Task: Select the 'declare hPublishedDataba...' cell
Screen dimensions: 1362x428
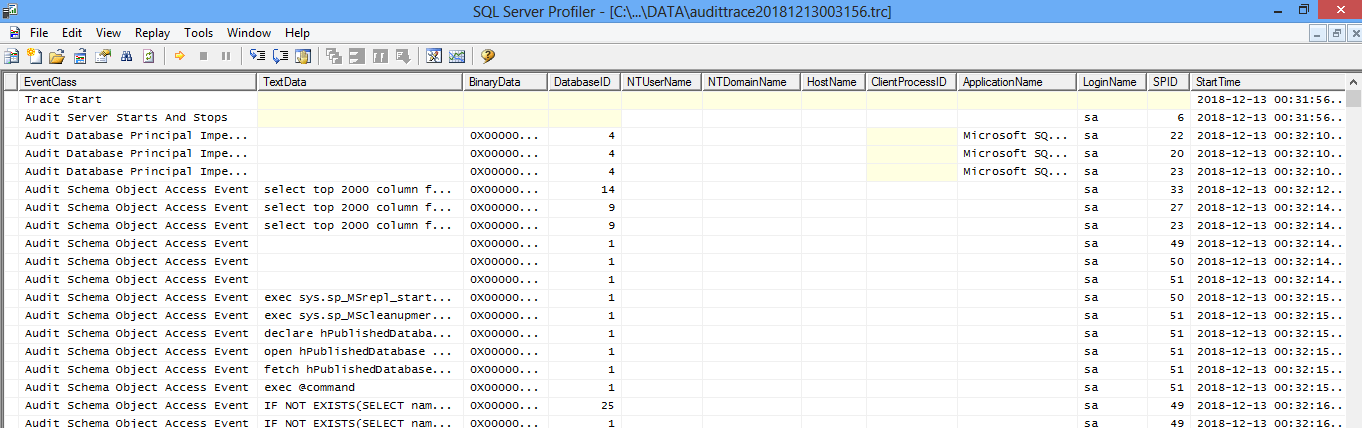Action: 361,334
